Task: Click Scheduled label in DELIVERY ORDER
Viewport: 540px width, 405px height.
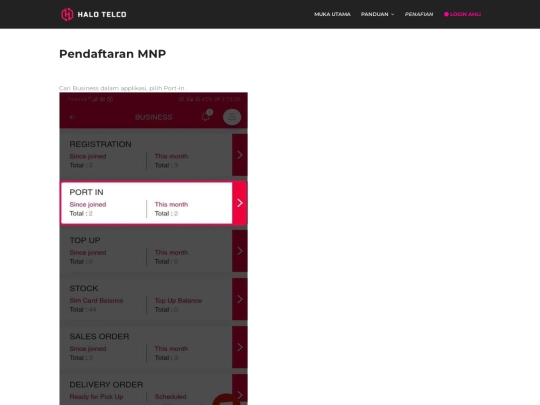Action: tap(170, 397)
